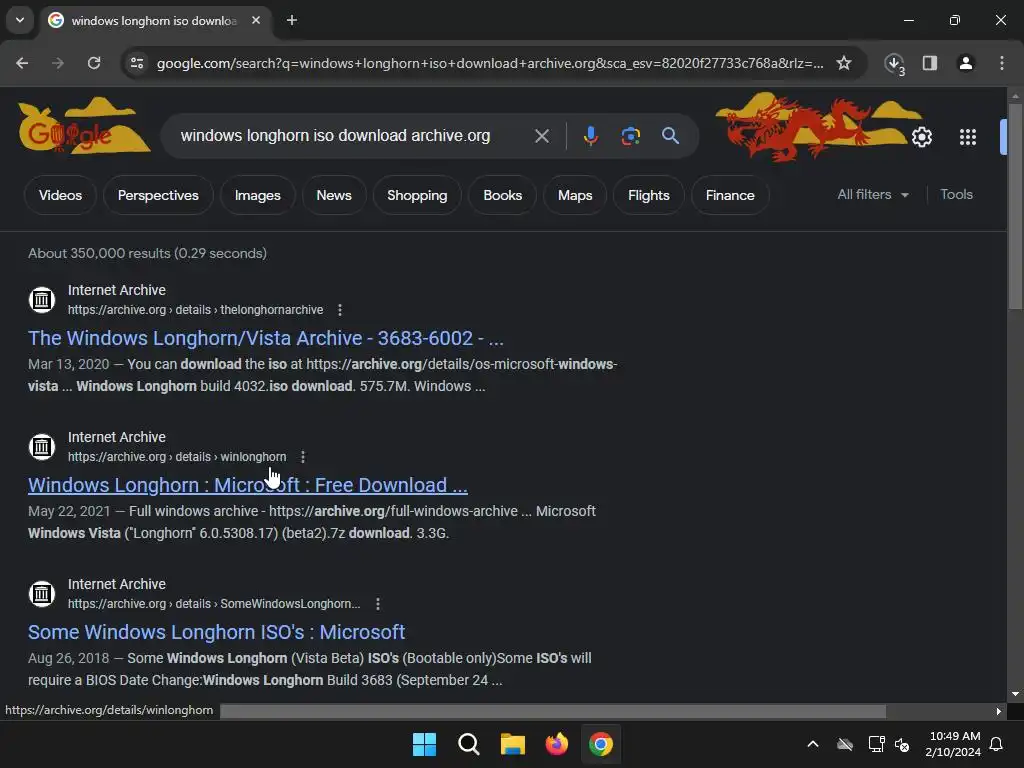
Task: Open Windows taskbar search
Action: coord(468,744)
